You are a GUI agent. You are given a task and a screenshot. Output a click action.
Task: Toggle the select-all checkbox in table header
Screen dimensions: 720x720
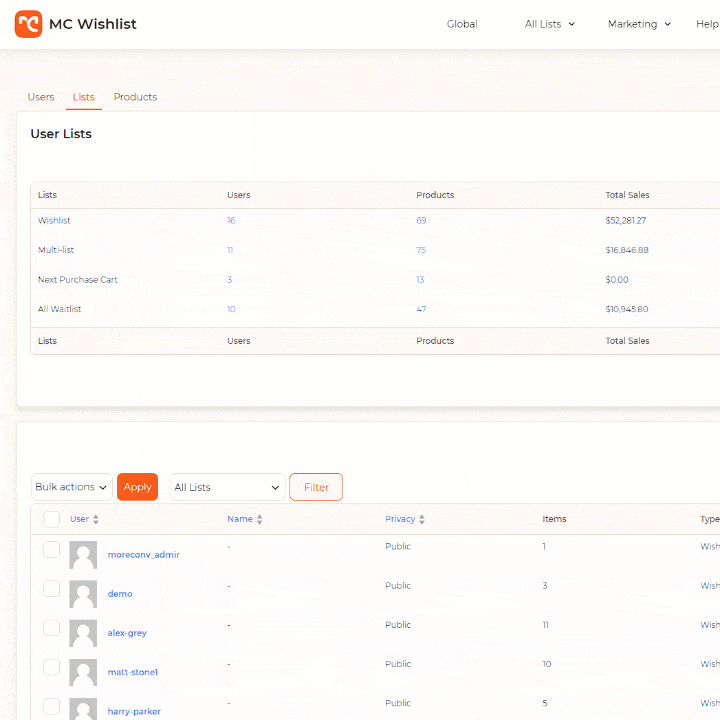coord(52,519)
